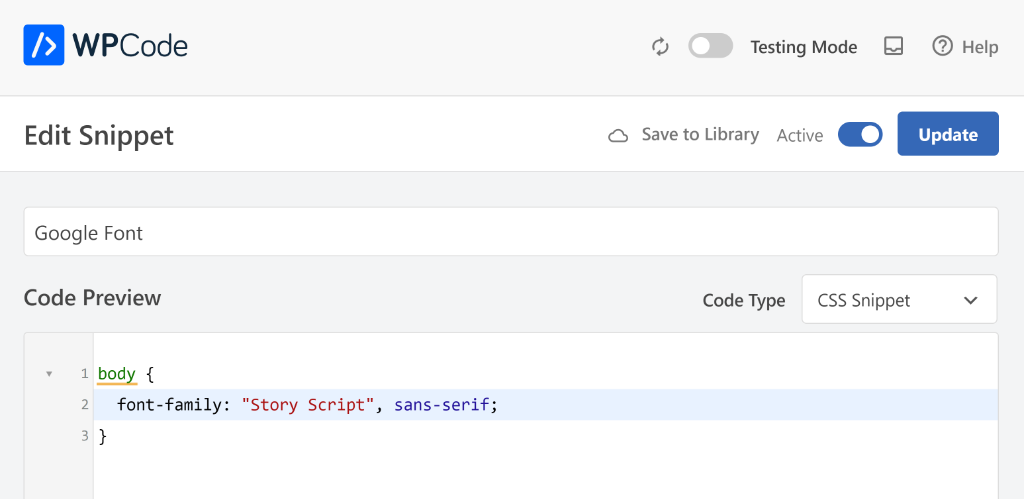Open the notifications inbox icon

pos(893,46)
